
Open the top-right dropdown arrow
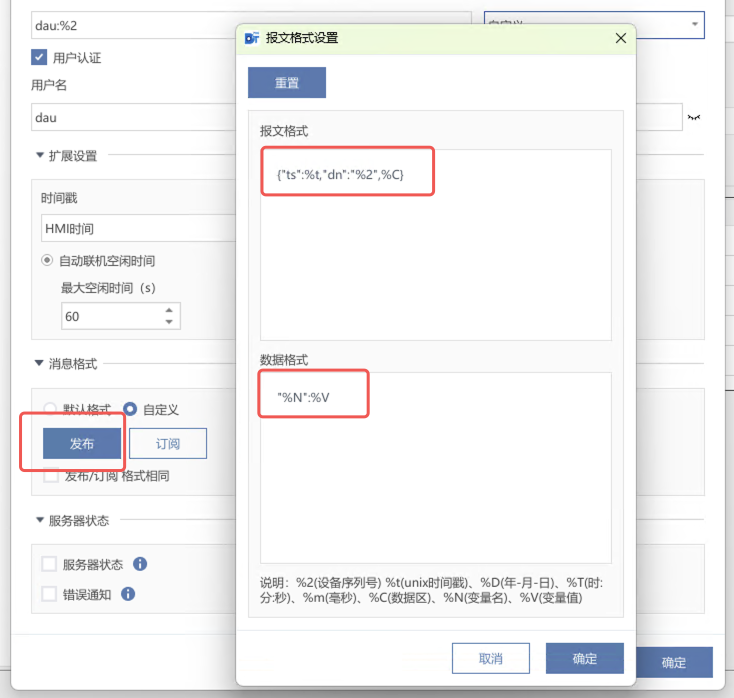point(694,24)
